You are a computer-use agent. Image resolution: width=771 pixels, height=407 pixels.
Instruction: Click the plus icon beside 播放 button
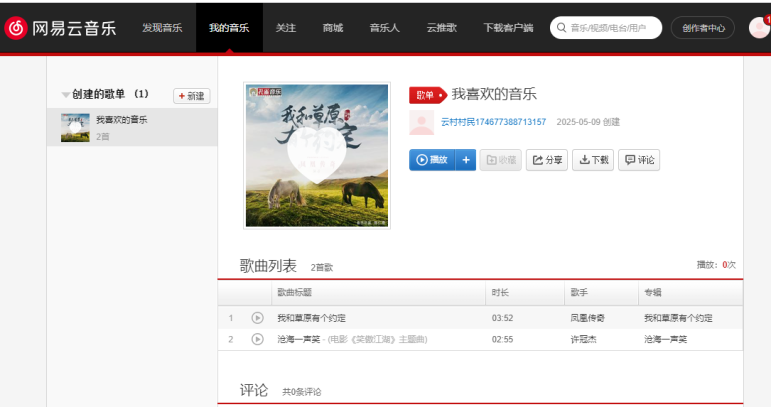coord(466,160)
